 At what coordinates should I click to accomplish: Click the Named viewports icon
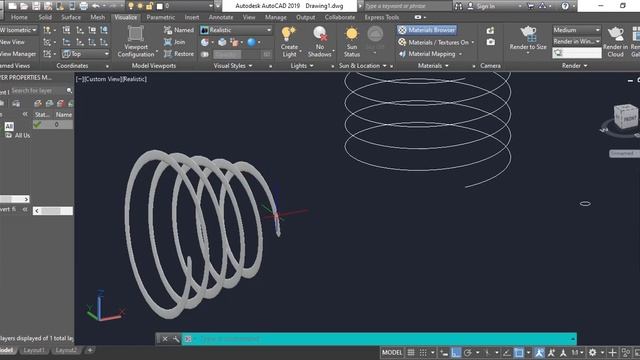(168, 30)
